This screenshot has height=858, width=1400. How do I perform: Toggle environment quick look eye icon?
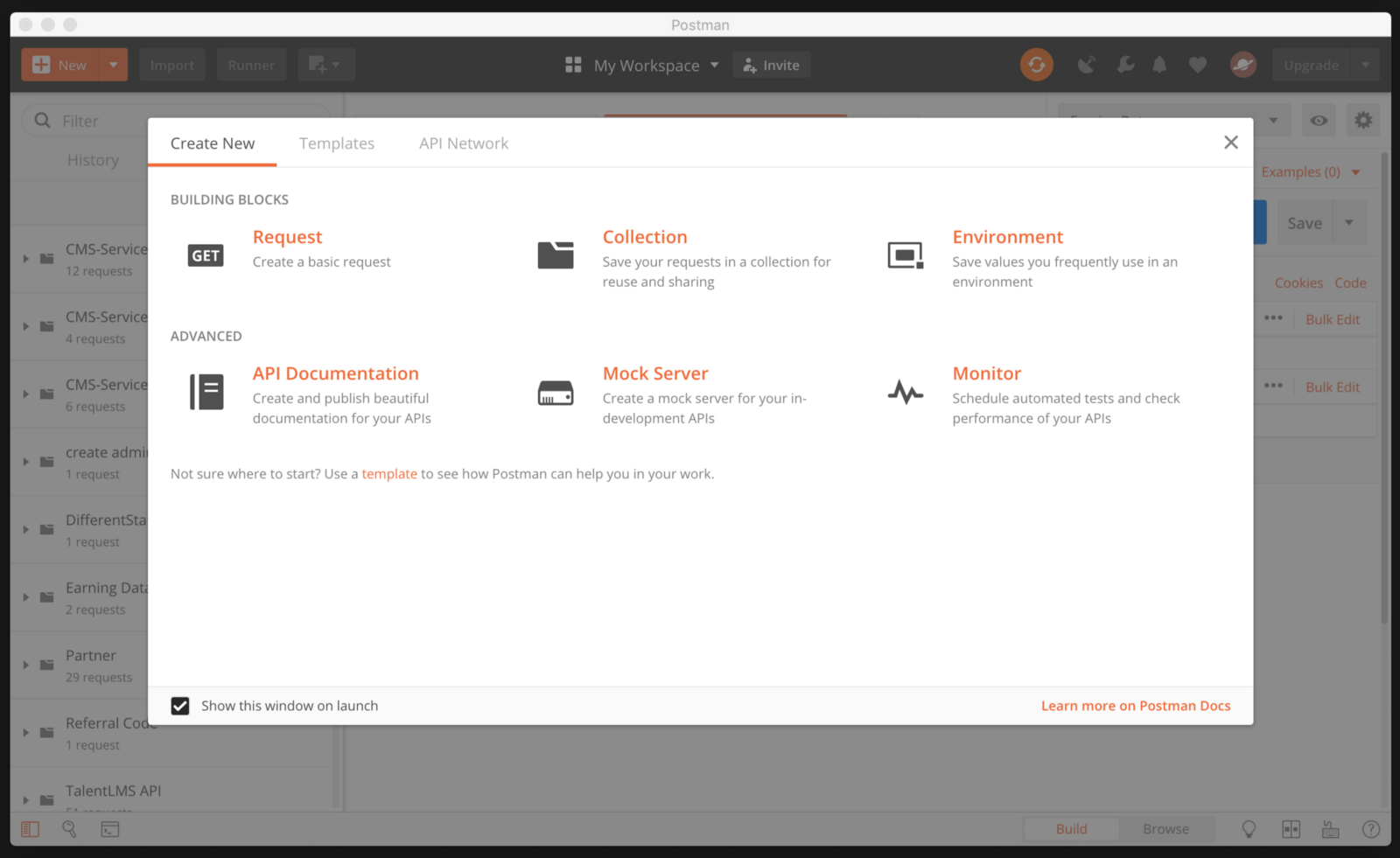point(1319,121)
